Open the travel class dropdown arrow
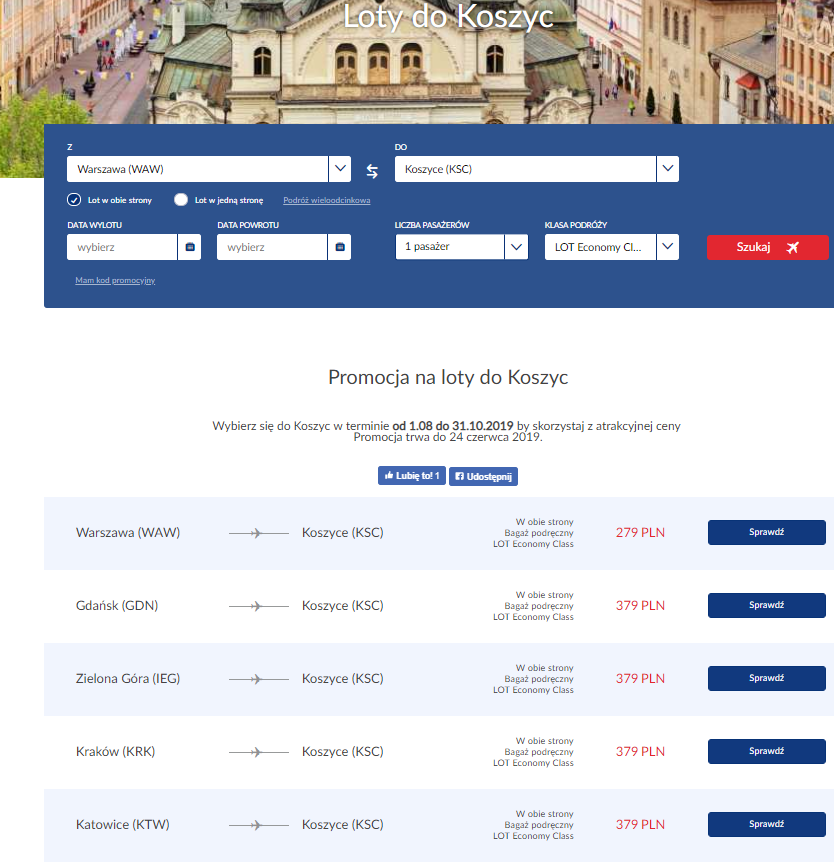This screenshot has height=862, width=834. pos(667,247)
